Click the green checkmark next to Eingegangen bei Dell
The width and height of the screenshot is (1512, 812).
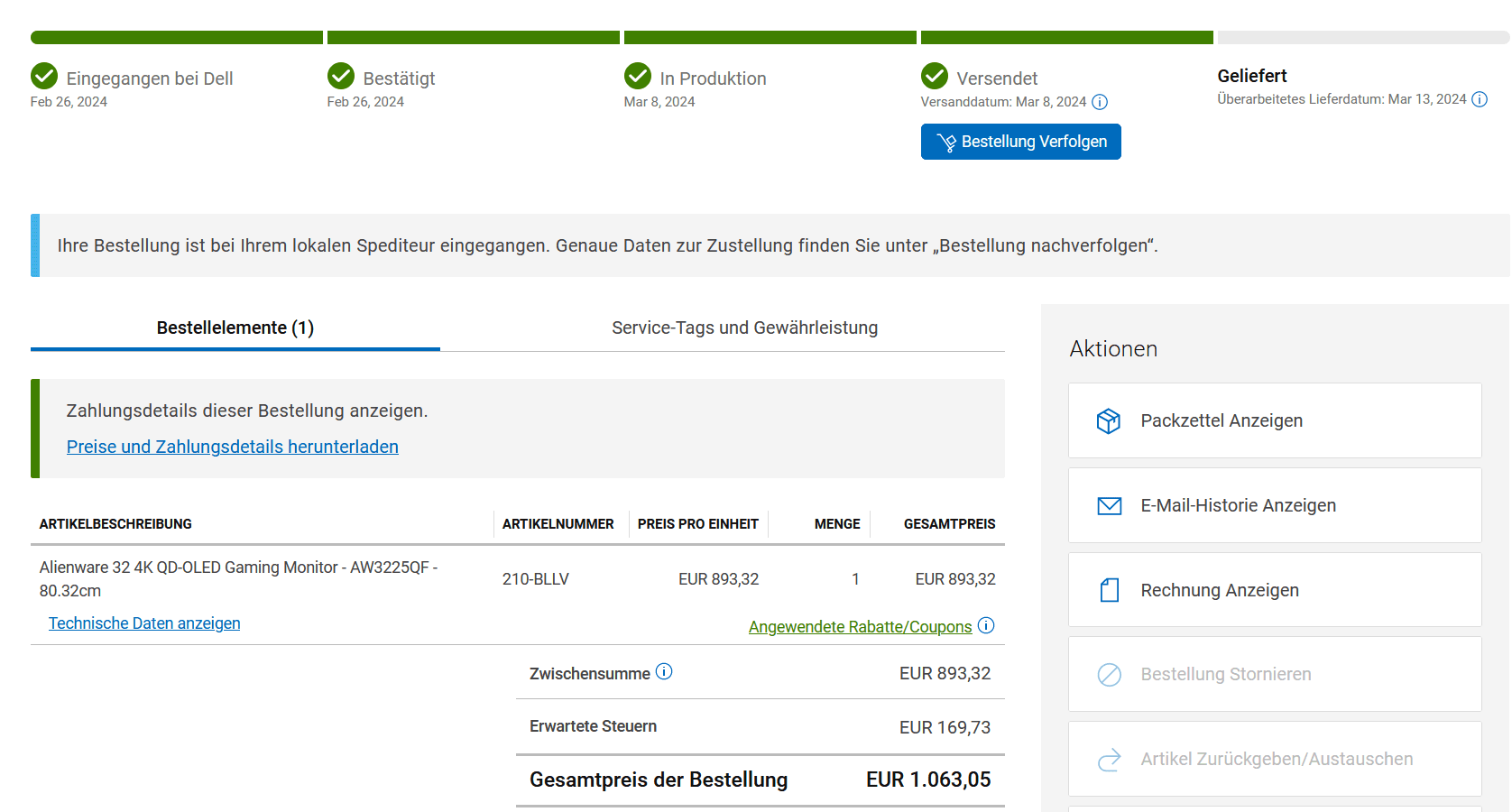click(x=44, y=76)
